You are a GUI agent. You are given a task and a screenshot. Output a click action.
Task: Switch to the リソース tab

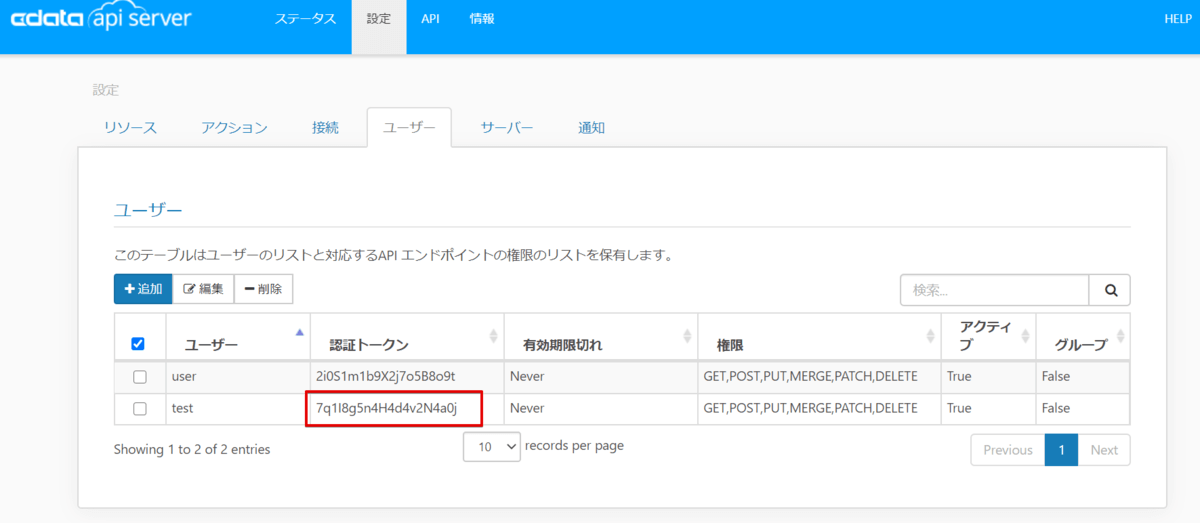(130, 128)
